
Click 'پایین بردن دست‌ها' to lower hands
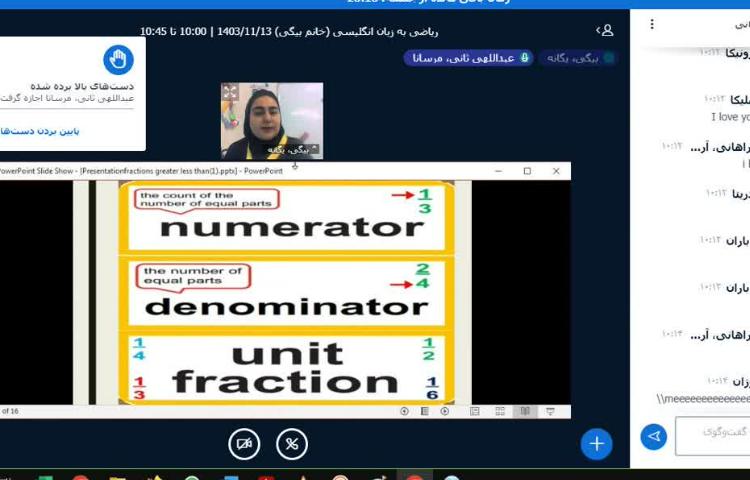point(40,131)
